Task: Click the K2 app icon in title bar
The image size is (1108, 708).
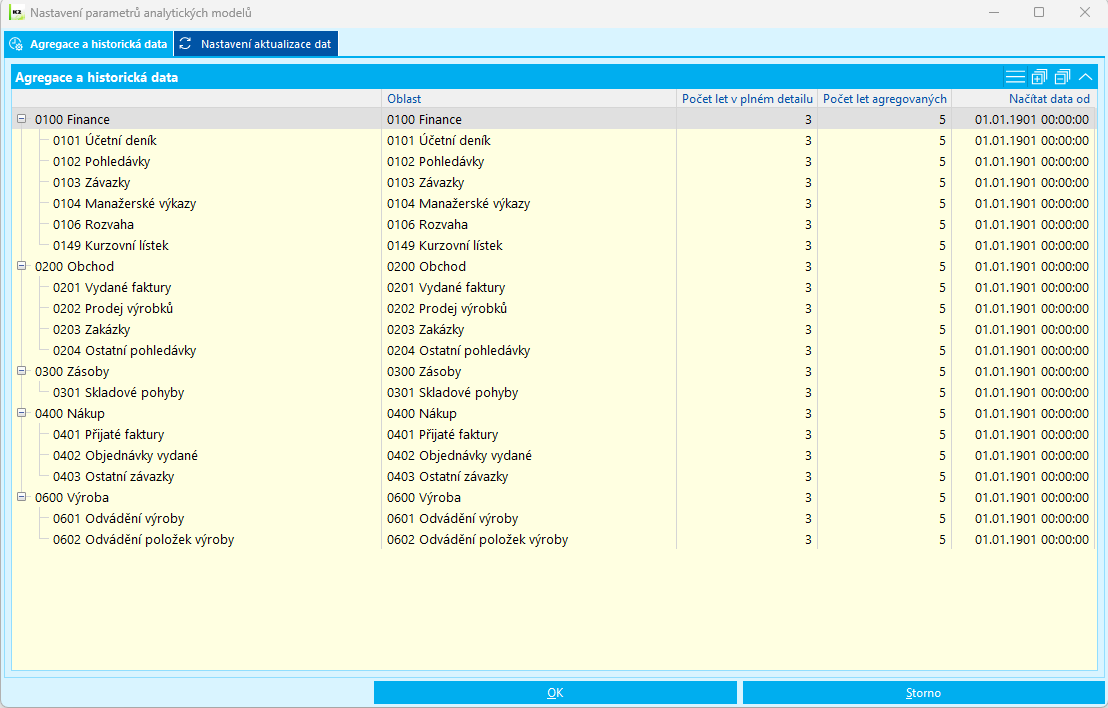Action: (16, 13)
